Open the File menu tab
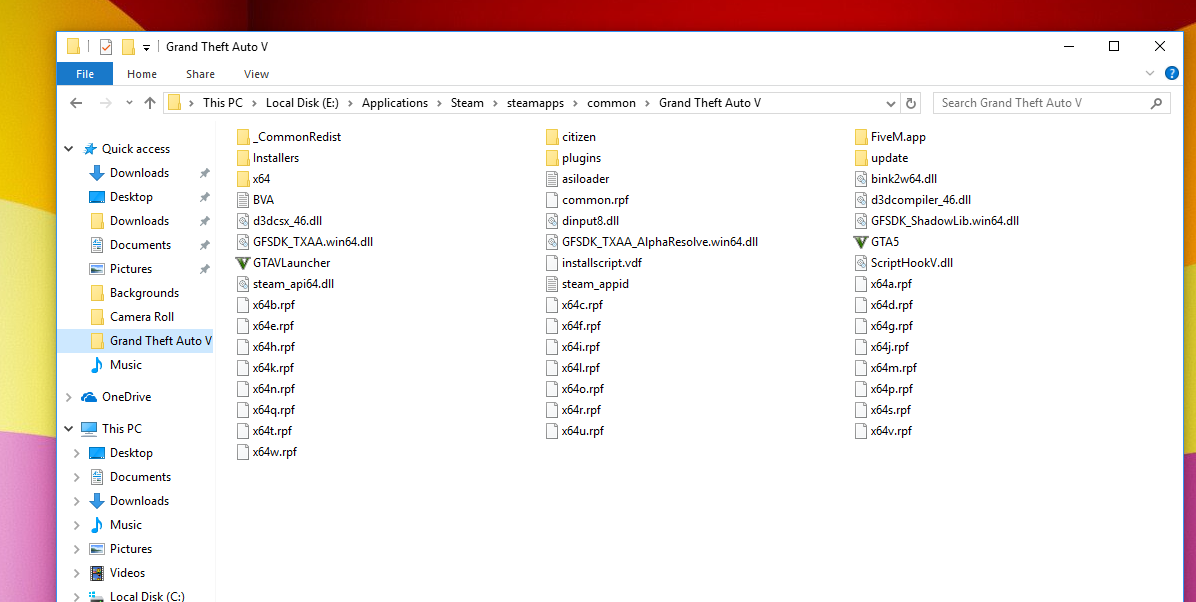1196x602 pixels. pos(85,74)
